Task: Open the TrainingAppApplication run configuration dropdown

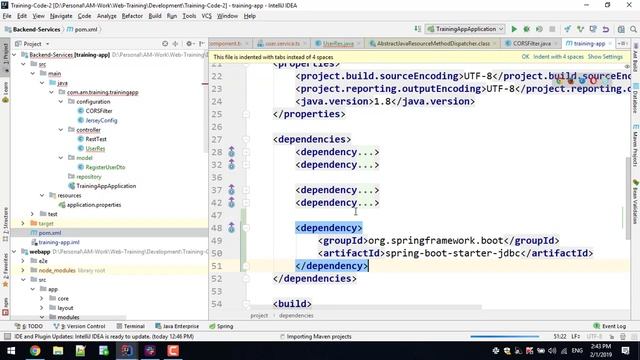Action: point(466,29)
